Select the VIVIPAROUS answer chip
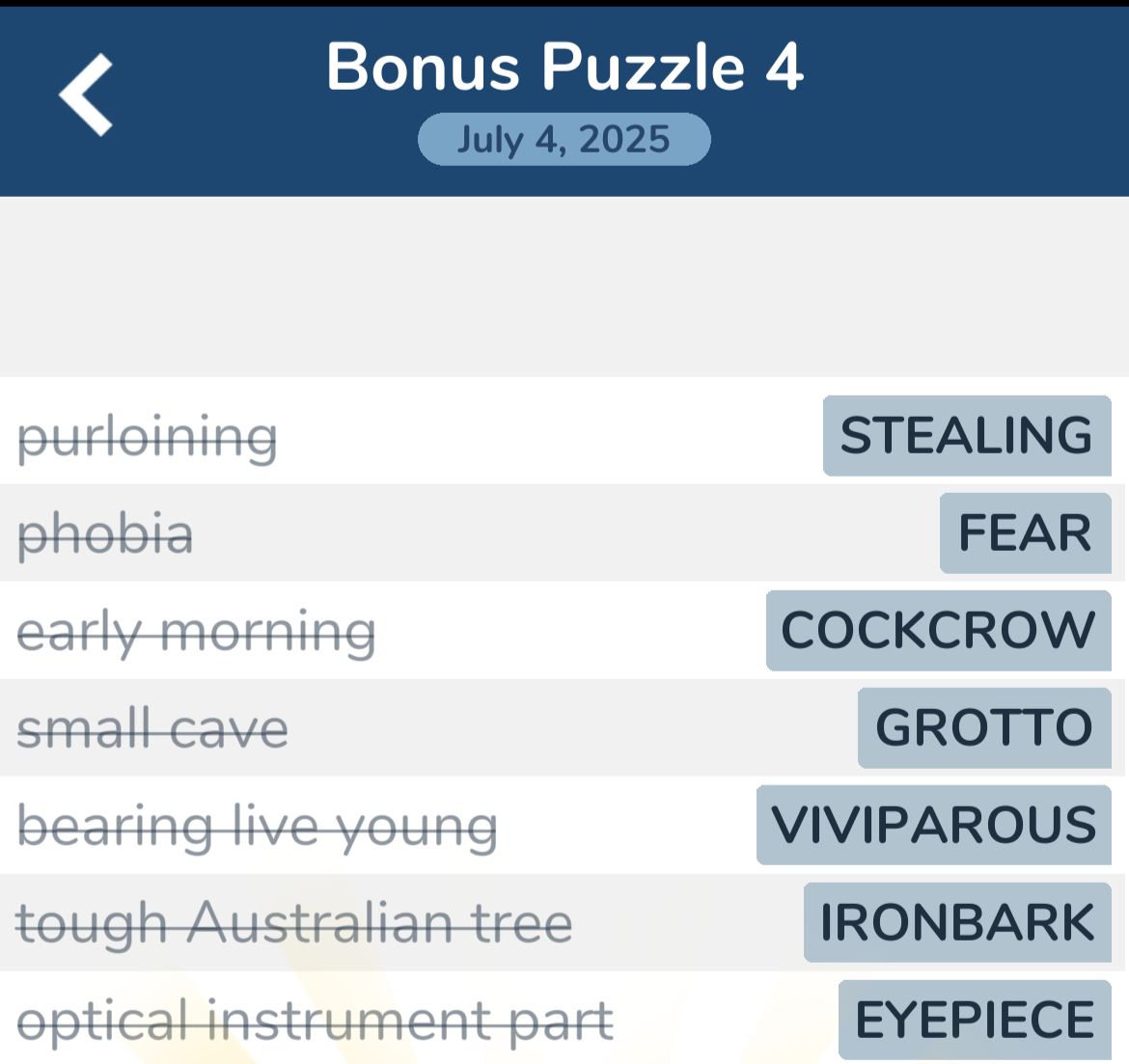Image resolution: width=1129 pixels, height=1064 pixels. click(929, 825)
